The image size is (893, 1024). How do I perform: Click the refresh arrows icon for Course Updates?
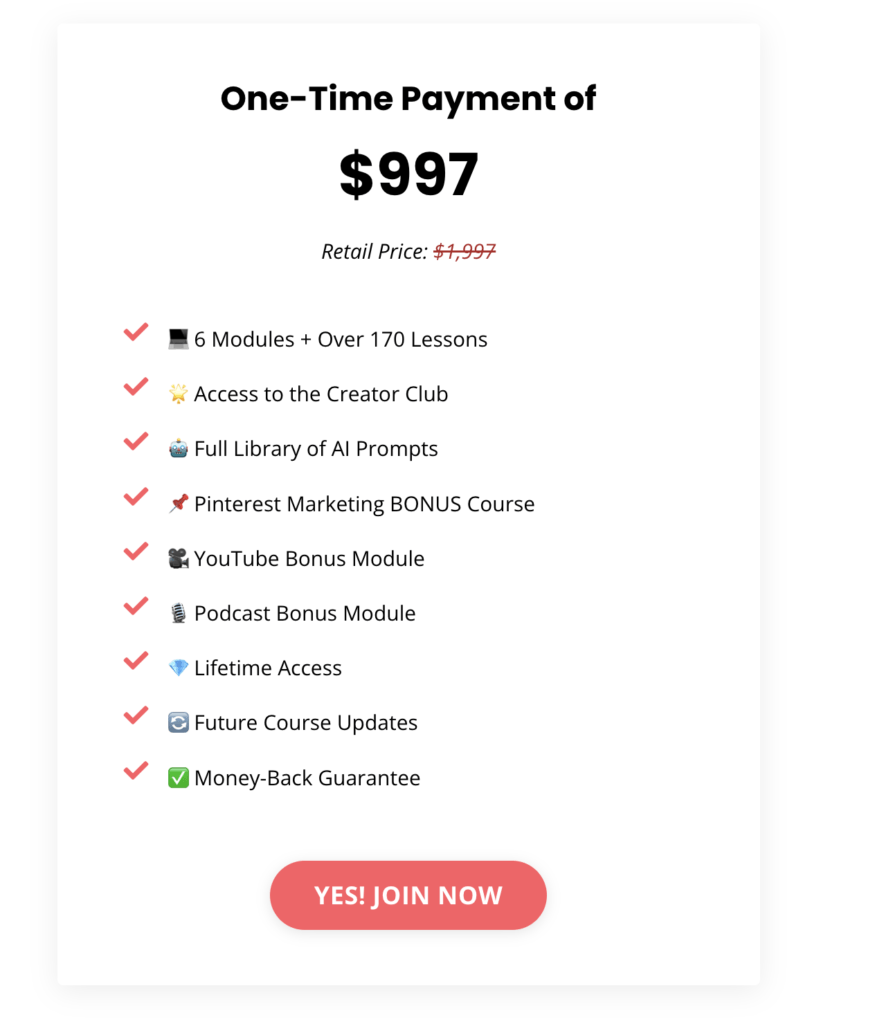pos(179,722)
